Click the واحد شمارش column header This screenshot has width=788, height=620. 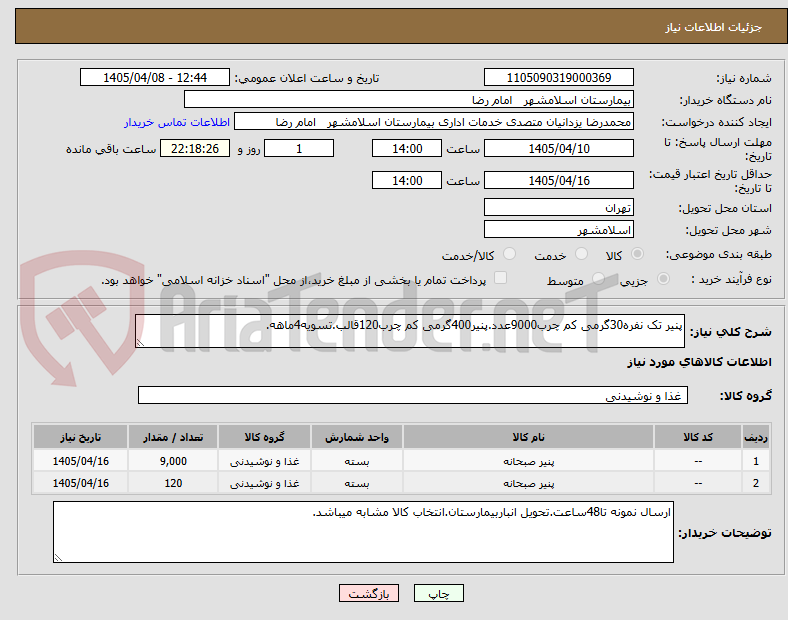click(x=357, y=437)
